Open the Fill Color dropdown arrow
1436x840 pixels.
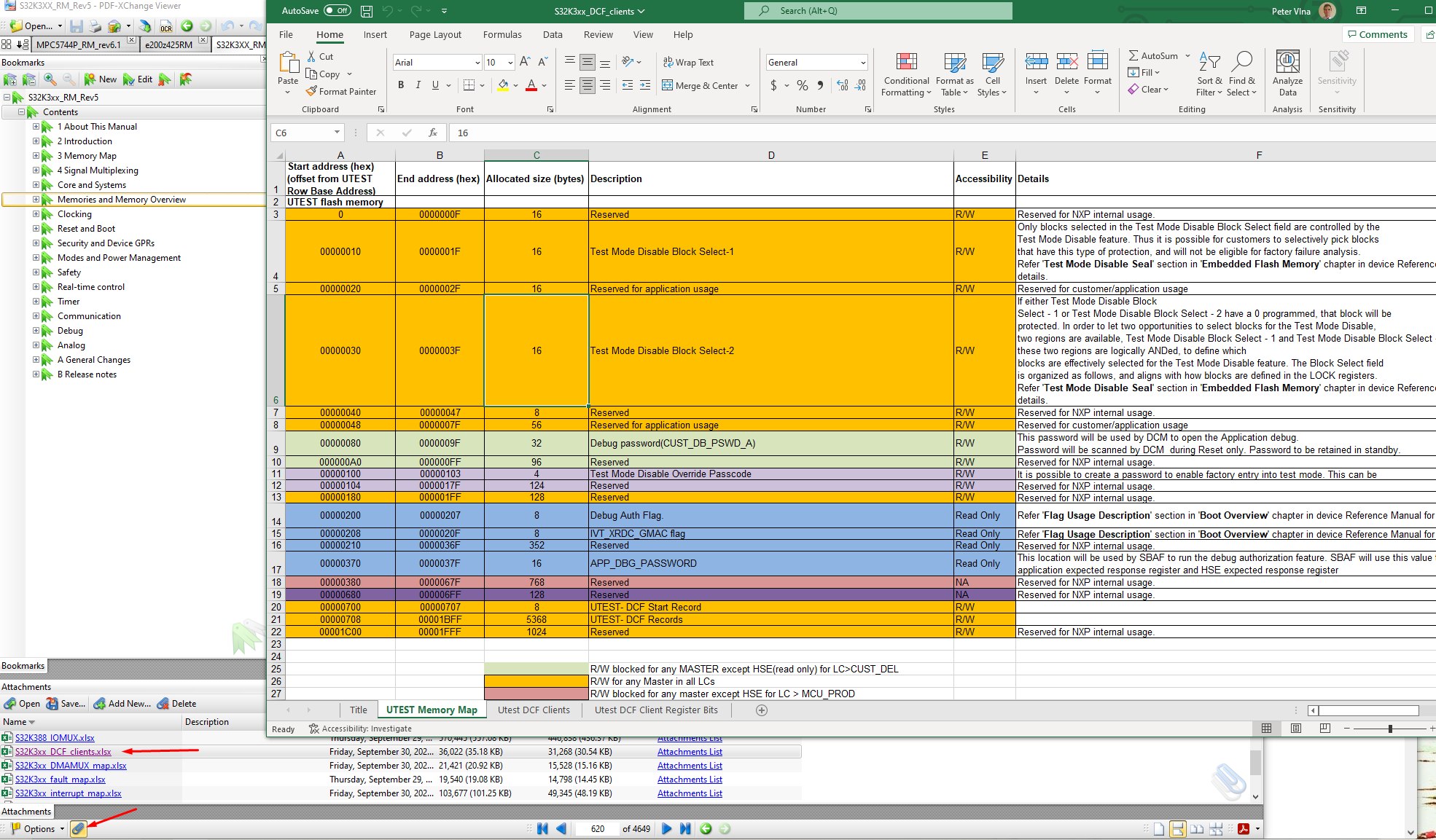click(x=515, y=85)
